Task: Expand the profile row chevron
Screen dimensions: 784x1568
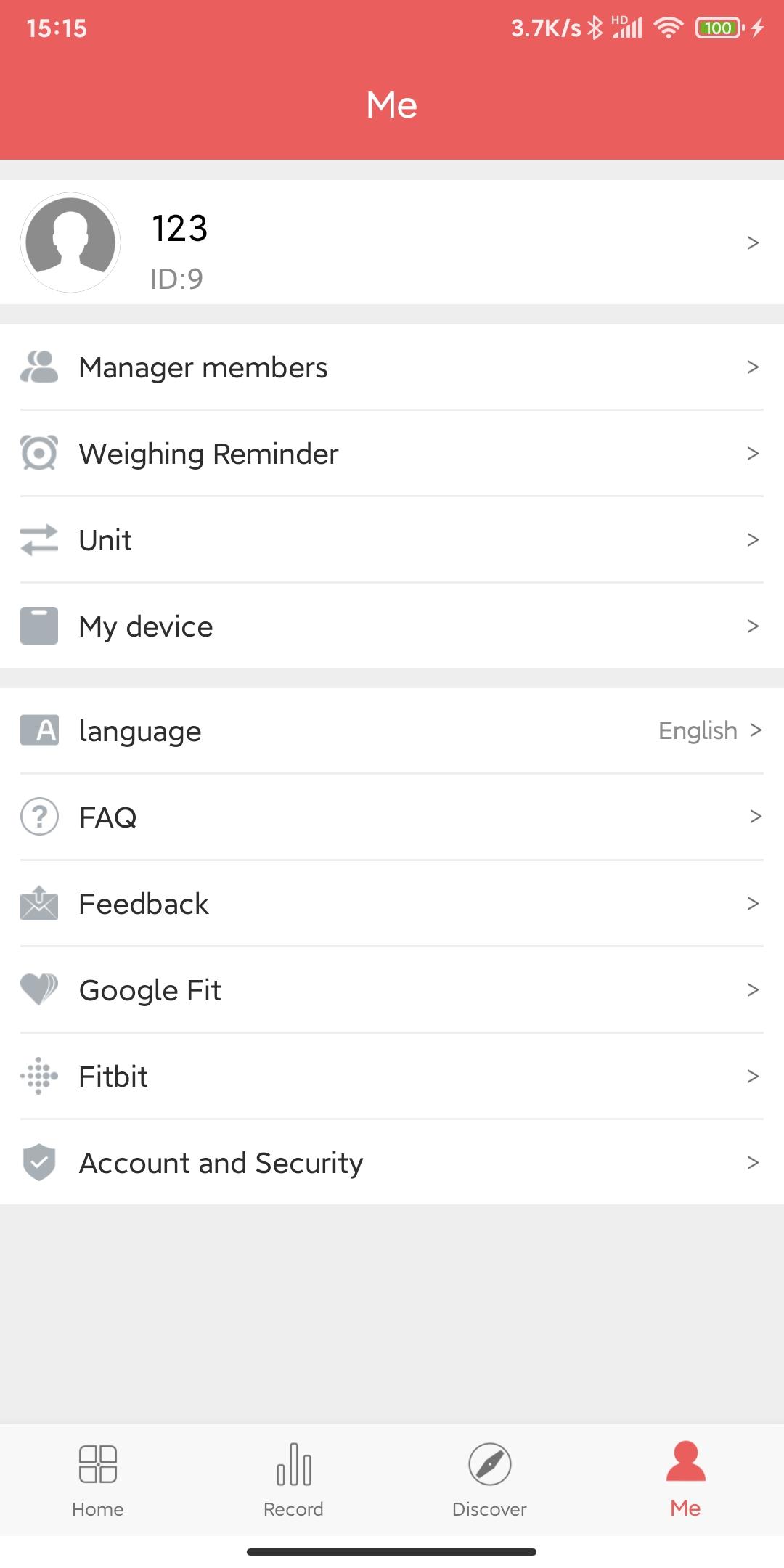Action: click(753, 242)
